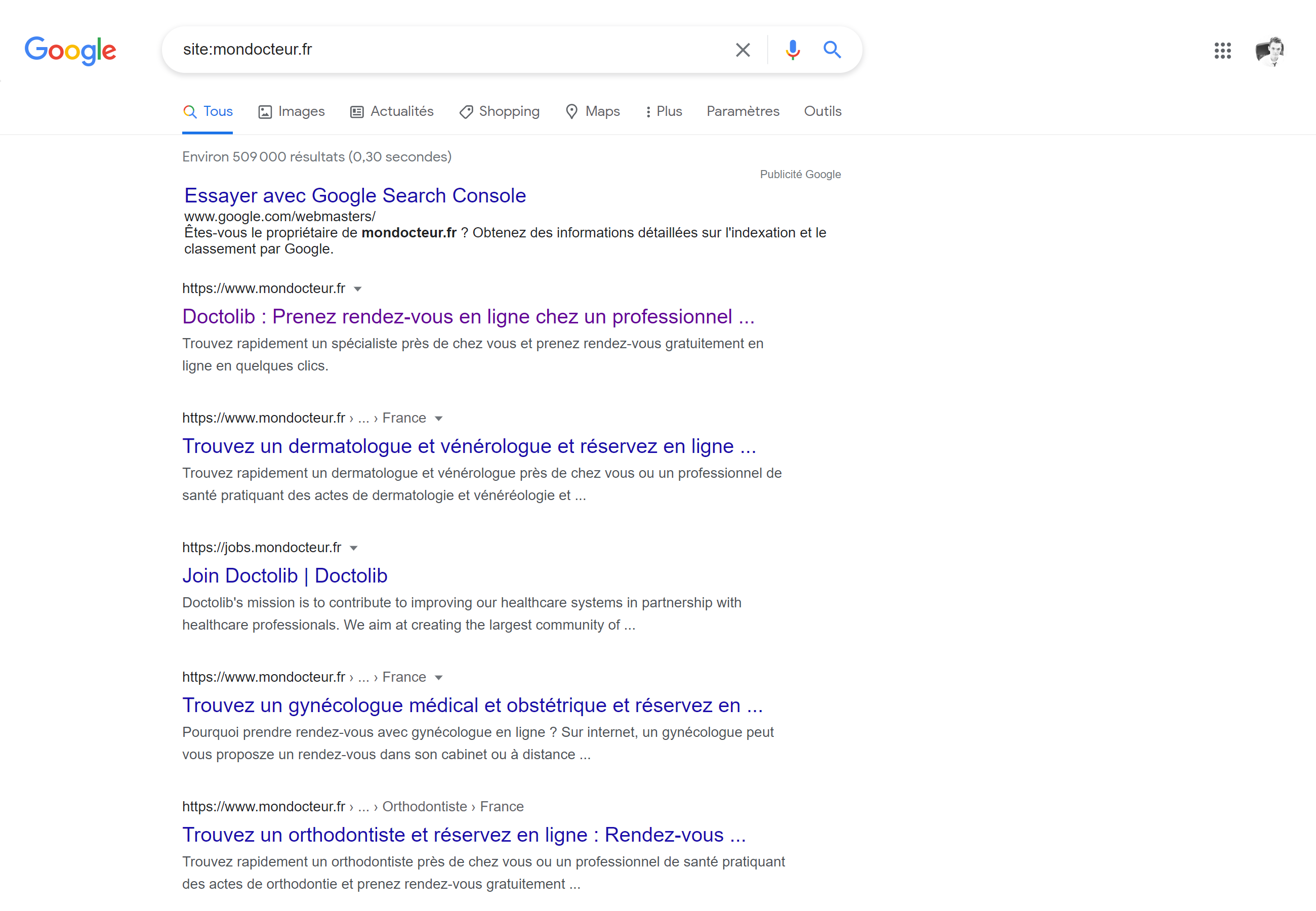Open the Google account profile picture
Image resolution: width=1316 pixels, height=911 pixels.
point(1270,51)
